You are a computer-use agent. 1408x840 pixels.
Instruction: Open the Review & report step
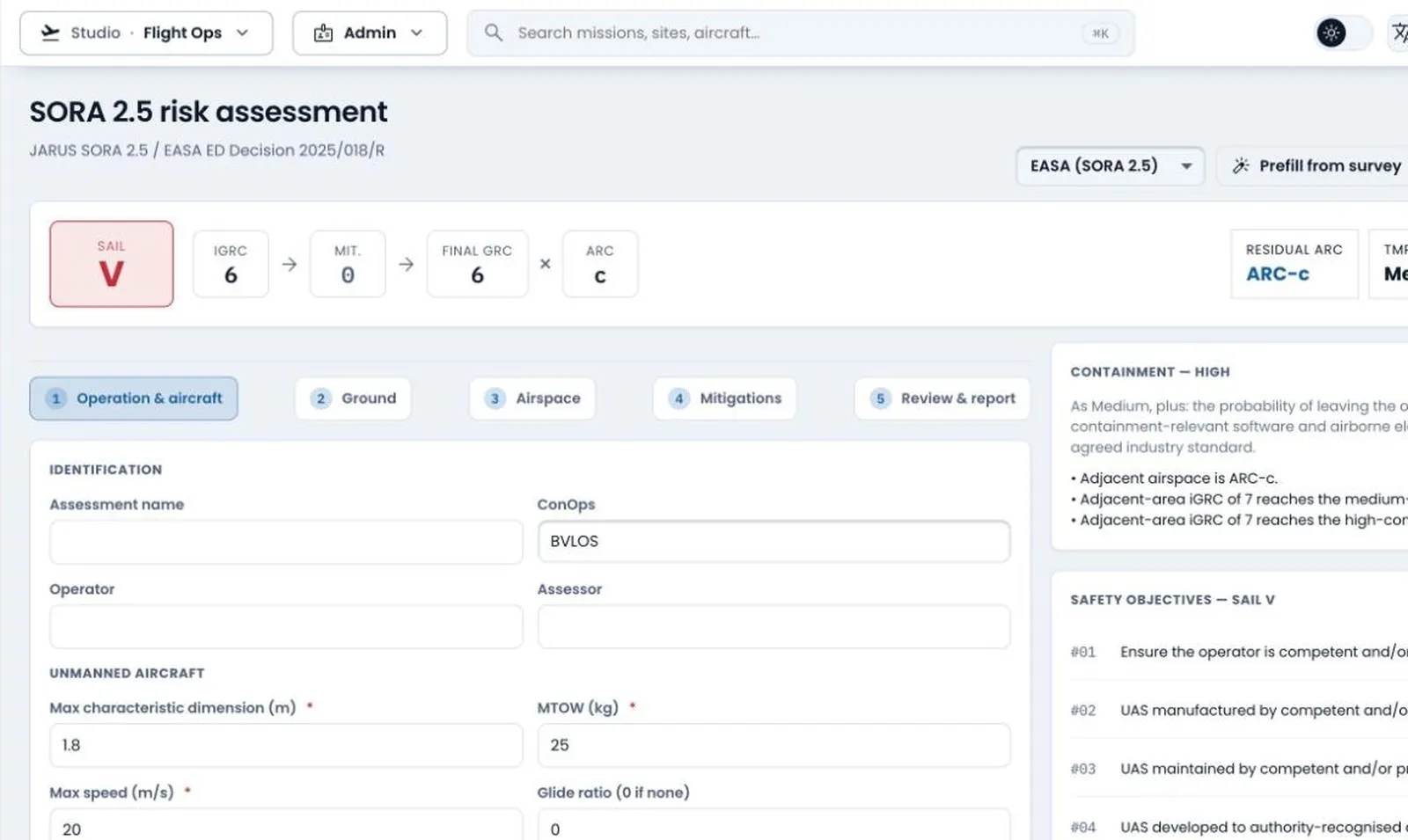942,398
